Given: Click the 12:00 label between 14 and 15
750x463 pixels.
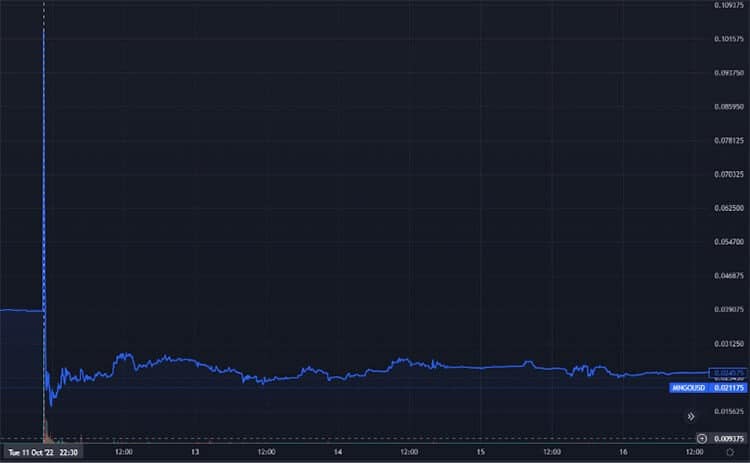Looking at the screenshot, I should tap(409, 452).
